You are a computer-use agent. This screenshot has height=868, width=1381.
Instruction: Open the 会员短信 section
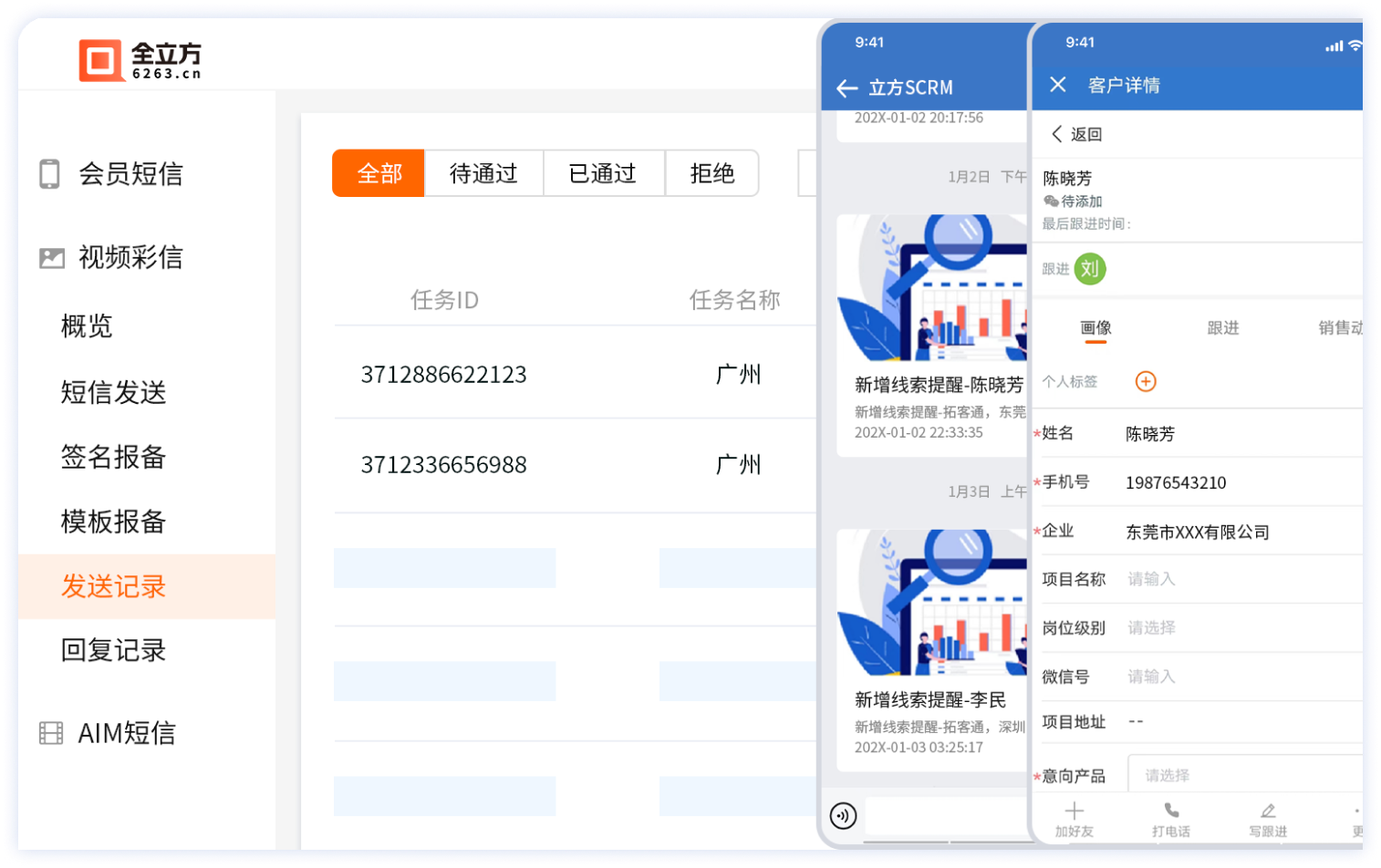pos(130,174)
